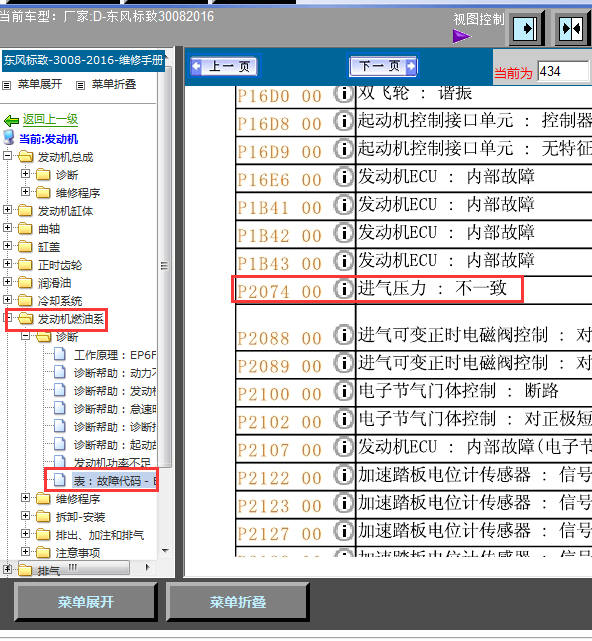This screenshot has height=641, width=592.
Task: Click the current page number field
Action: pos(563,72)
